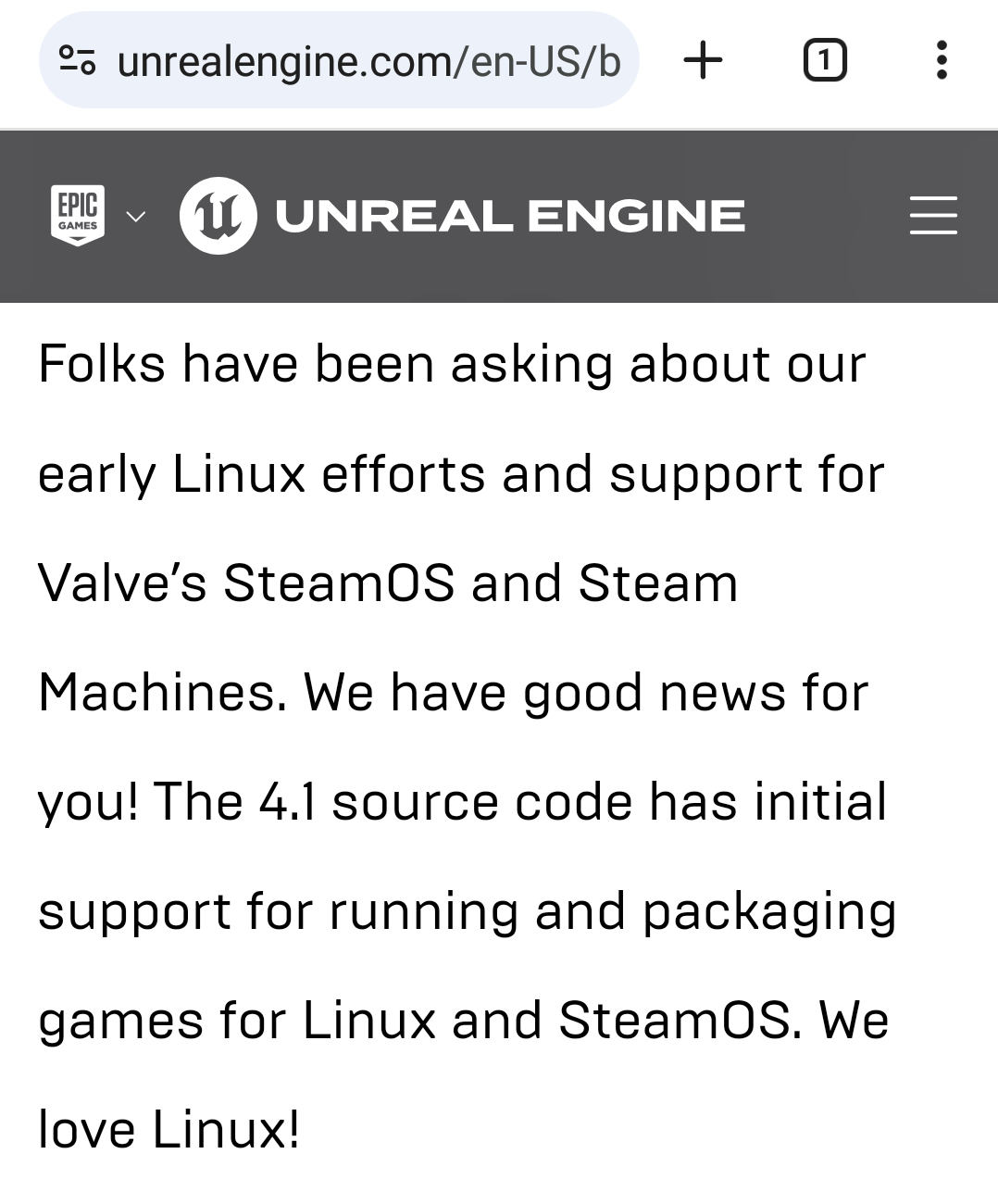This screenshot has width=998, height=1204.
Task: Tap the UNREAL ENGINE wordmark
Action: (x=509, y=217)
